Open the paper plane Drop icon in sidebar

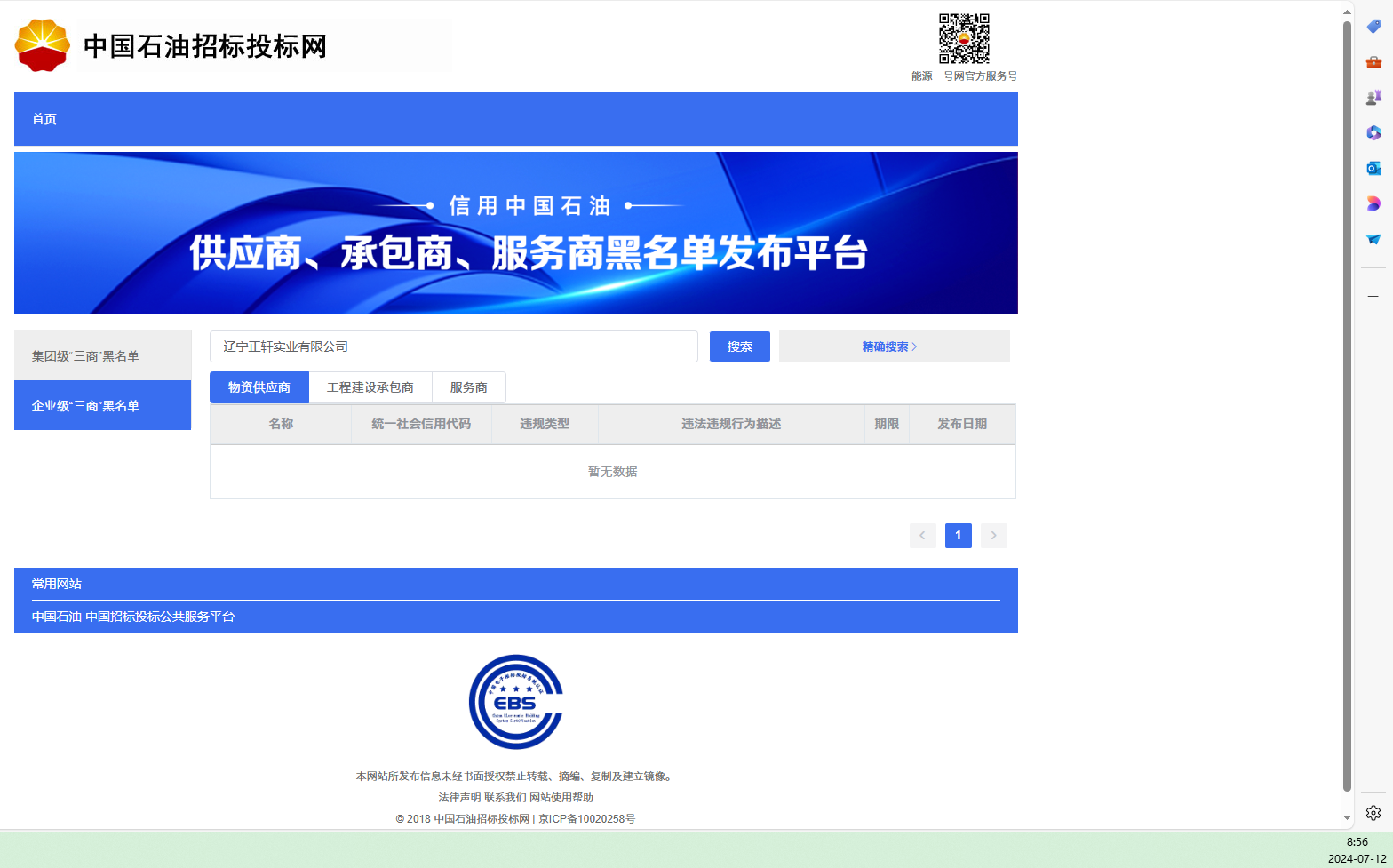[1373, 239]
